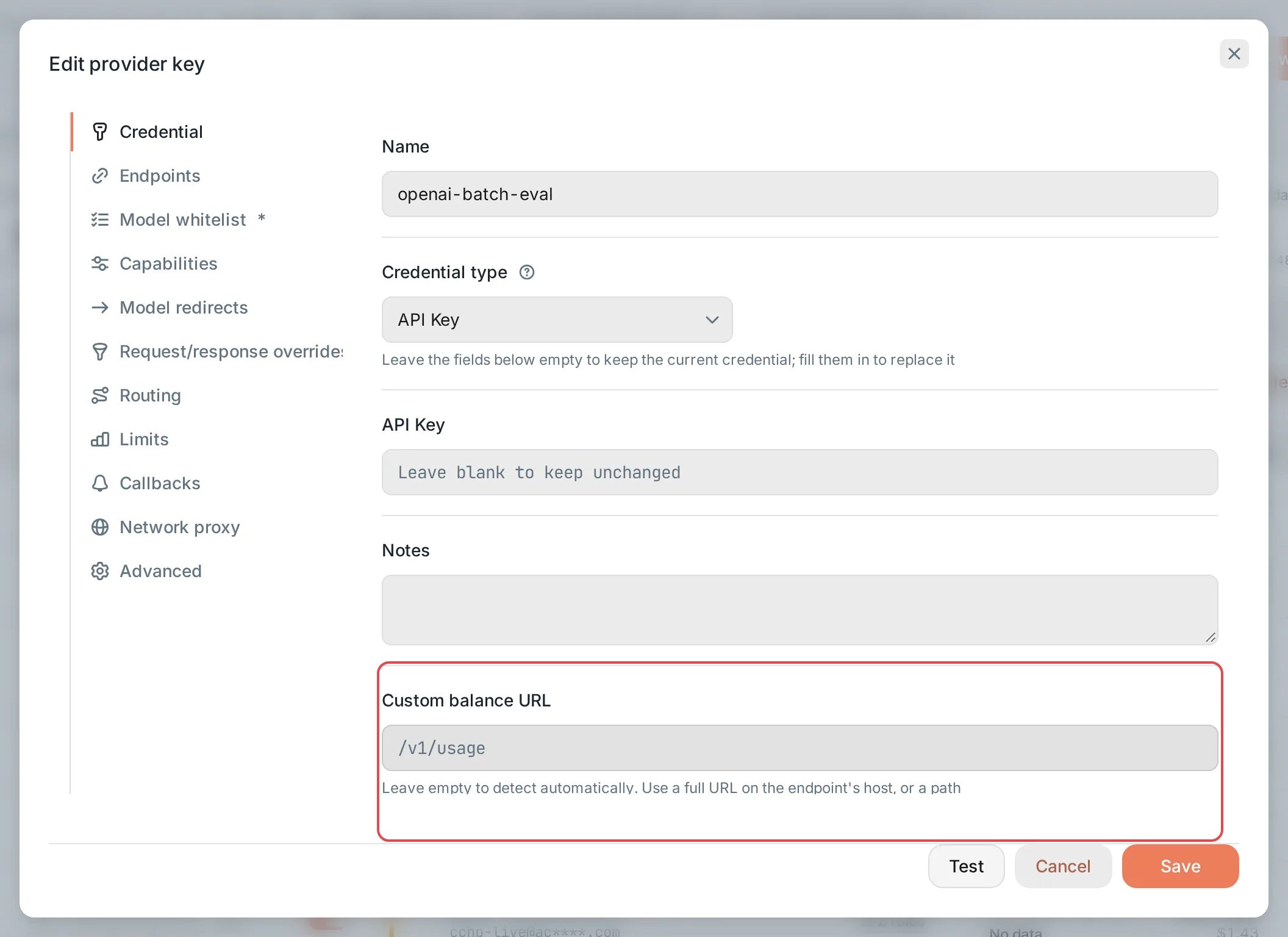Viewport: 1288px width, 937px height.
Task: Click the Routing path icon
Action: click(x=100, y=395)
